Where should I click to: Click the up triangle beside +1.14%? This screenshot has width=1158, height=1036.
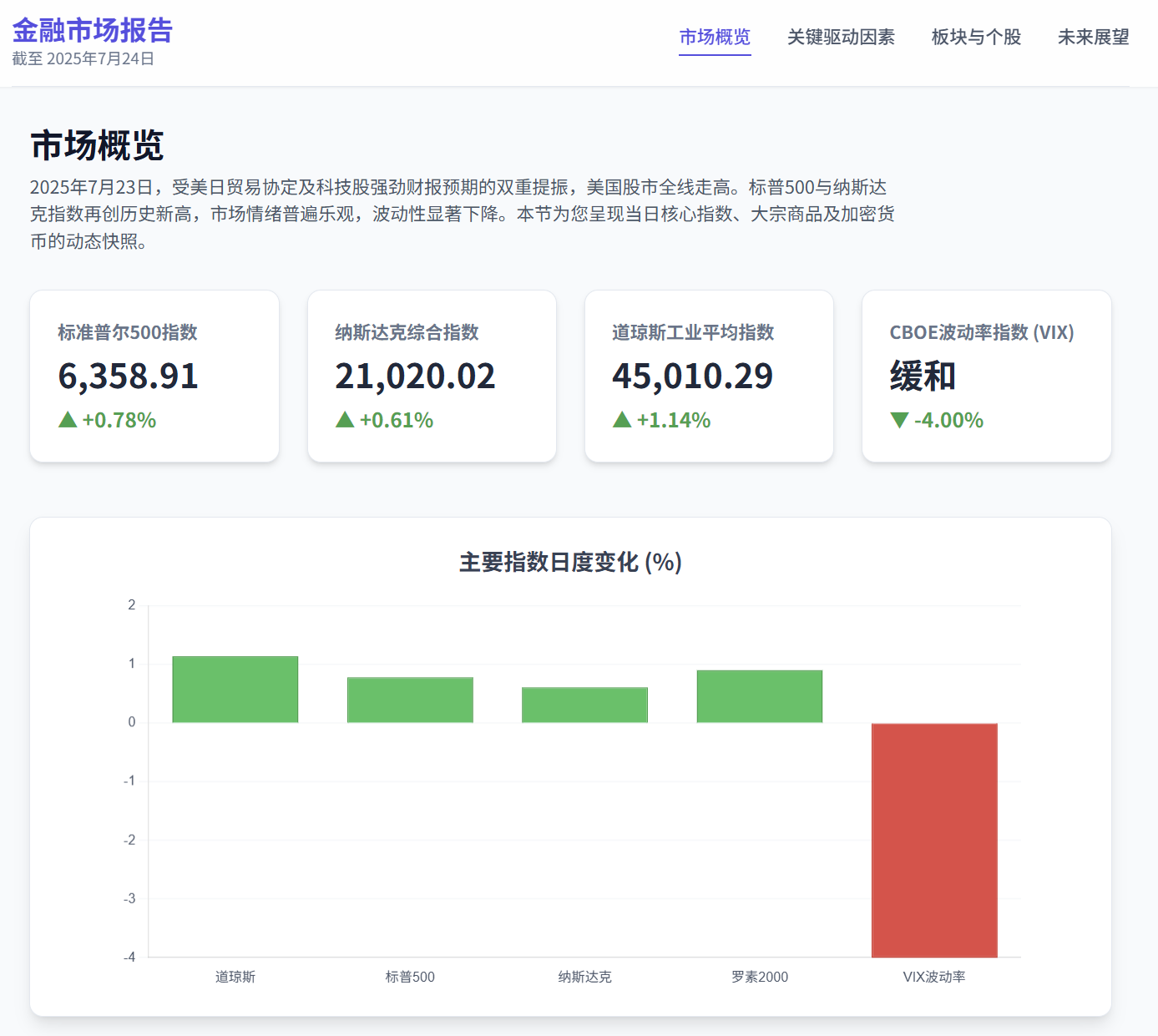(x=622, y=420)
